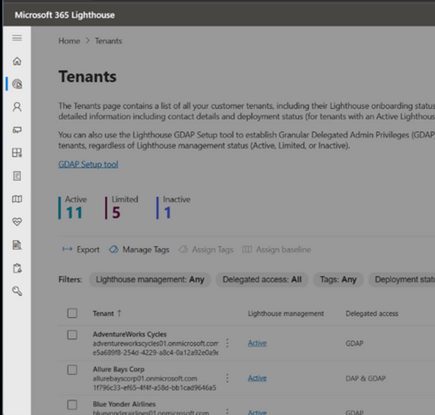Open the GDAP Setup tool link
Image resolution: width=435 pixels, height=415 pixels.
tap(88, 164)
